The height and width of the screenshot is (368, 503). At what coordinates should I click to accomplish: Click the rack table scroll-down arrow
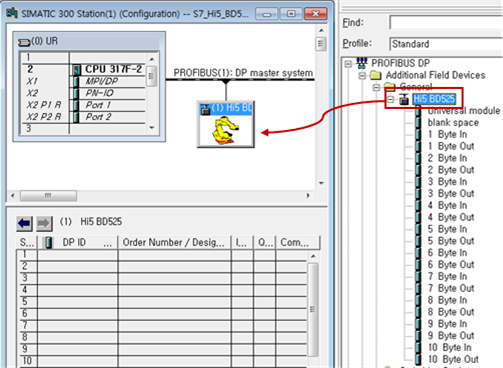pos(152,127)
